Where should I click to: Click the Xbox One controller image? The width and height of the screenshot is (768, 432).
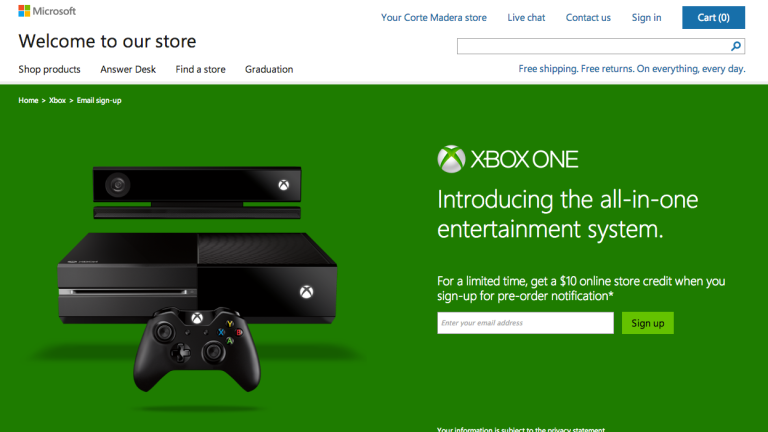(x=197, y=349)
